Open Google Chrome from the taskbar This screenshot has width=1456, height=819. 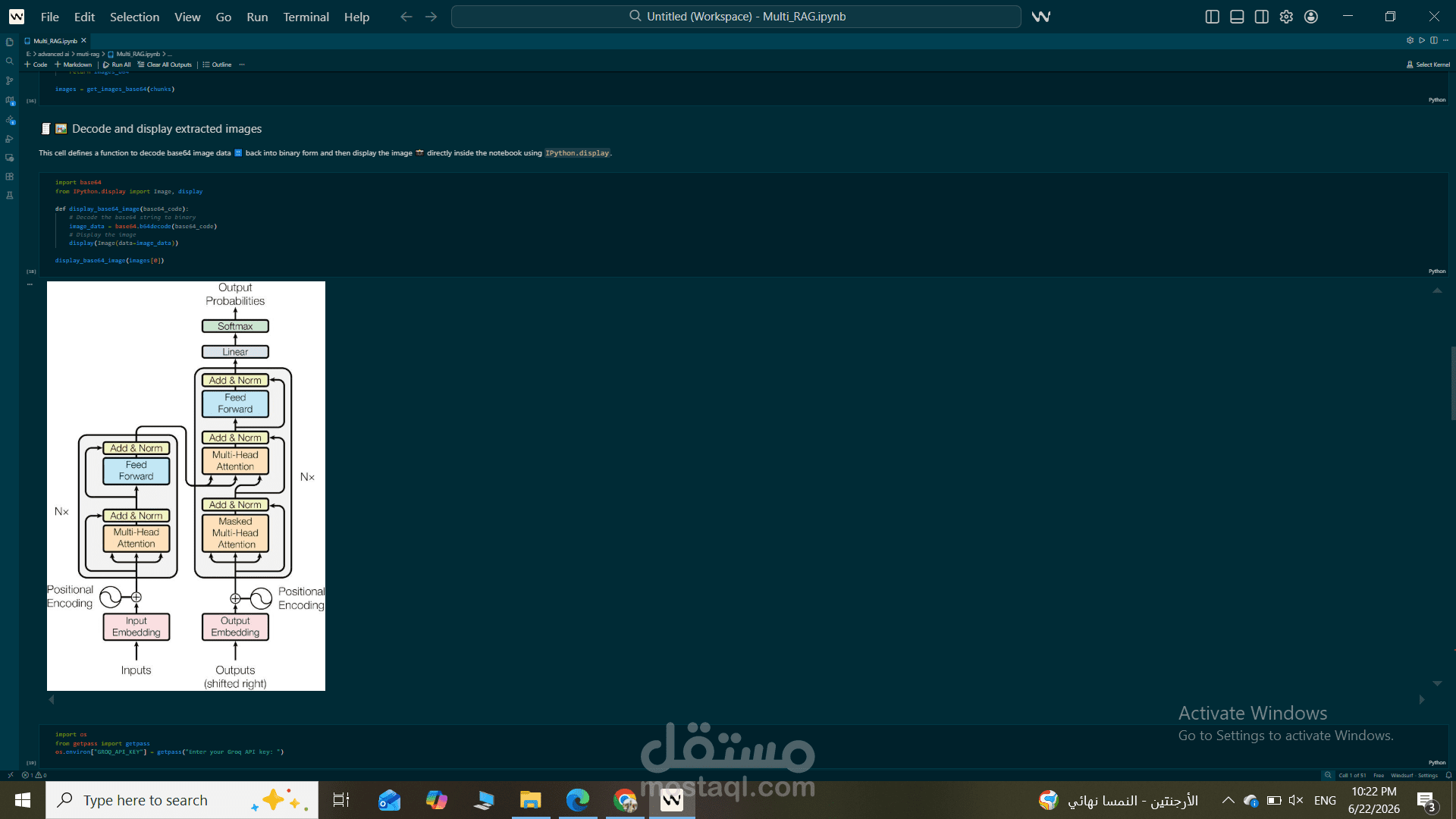click(625, 800)
